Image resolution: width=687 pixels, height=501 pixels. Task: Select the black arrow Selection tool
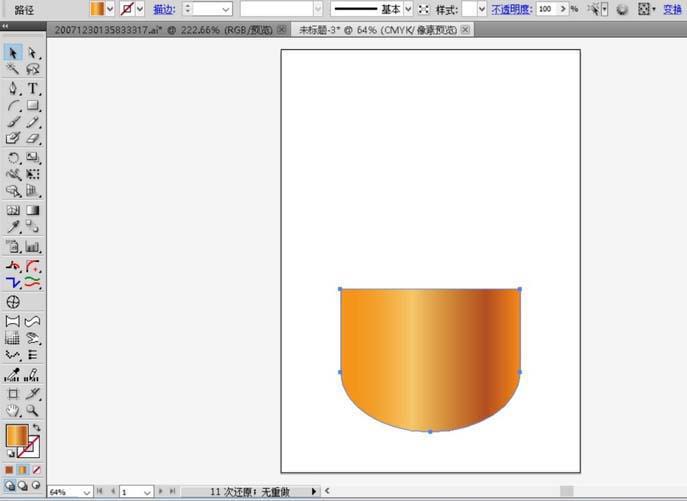[x=14, y=52]
